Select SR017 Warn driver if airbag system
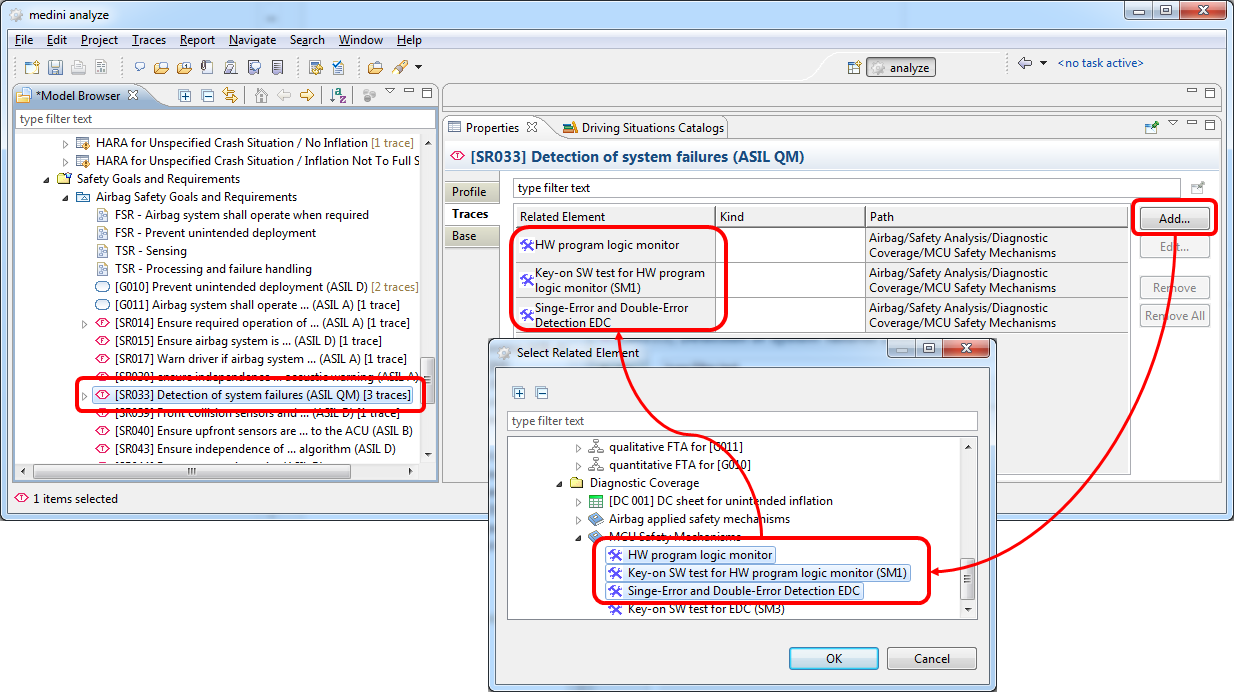 [x=260, y=359]
